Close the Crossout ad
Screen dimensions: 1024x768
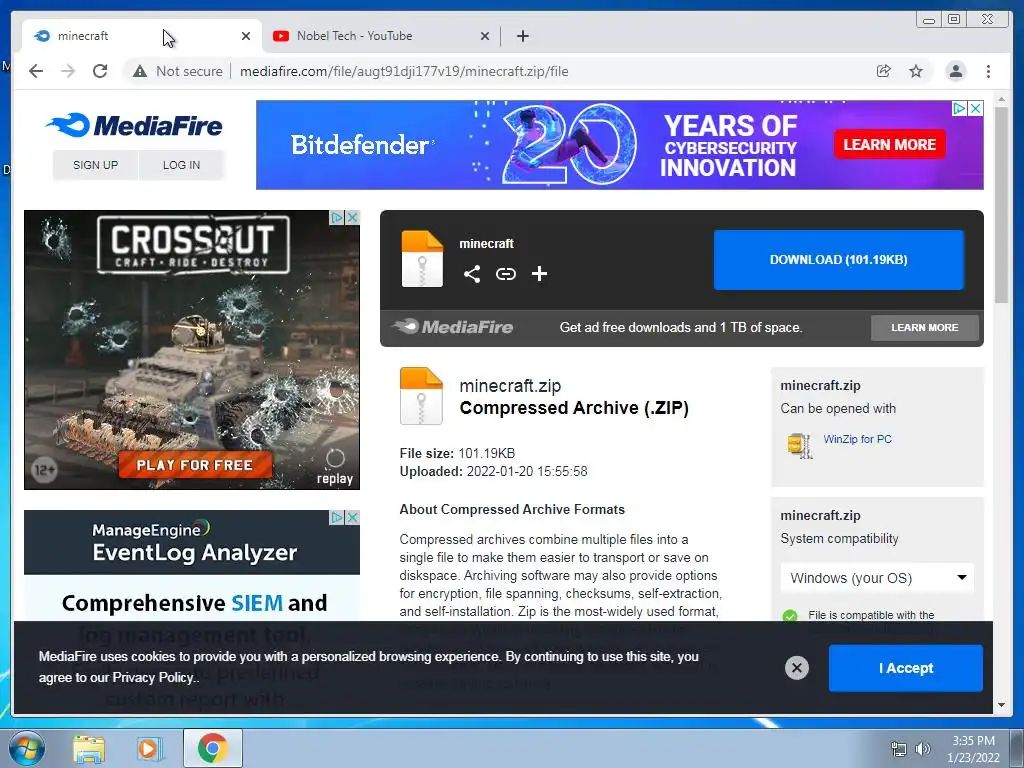click(x=353, y=217)
